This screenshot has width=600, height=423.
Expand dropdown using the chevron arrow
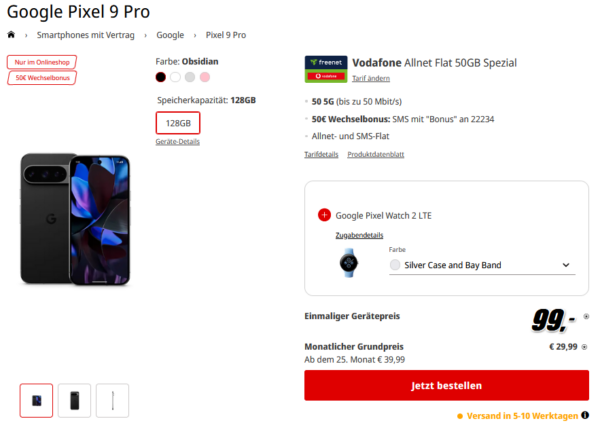(566, 265)
